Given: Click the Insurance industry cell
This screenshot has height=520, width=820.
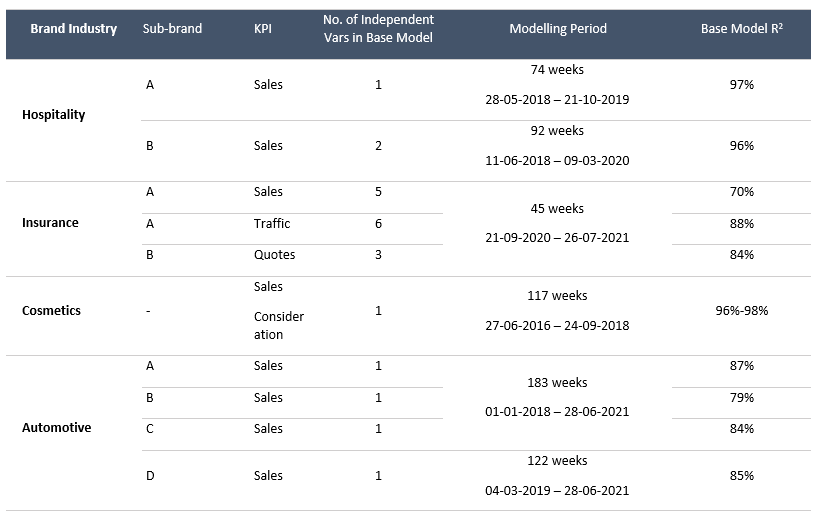Looking at the screenshot, I should click(x=50, y=223).
